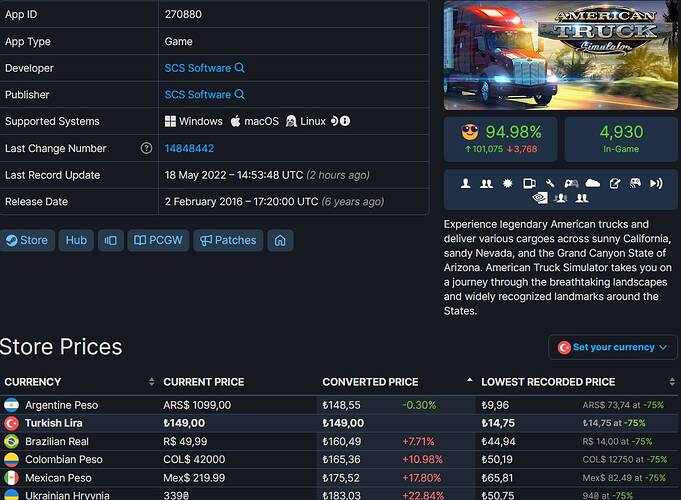
Task: Click the gamepad with cast waves icon
Action: (x=635, y=183)
